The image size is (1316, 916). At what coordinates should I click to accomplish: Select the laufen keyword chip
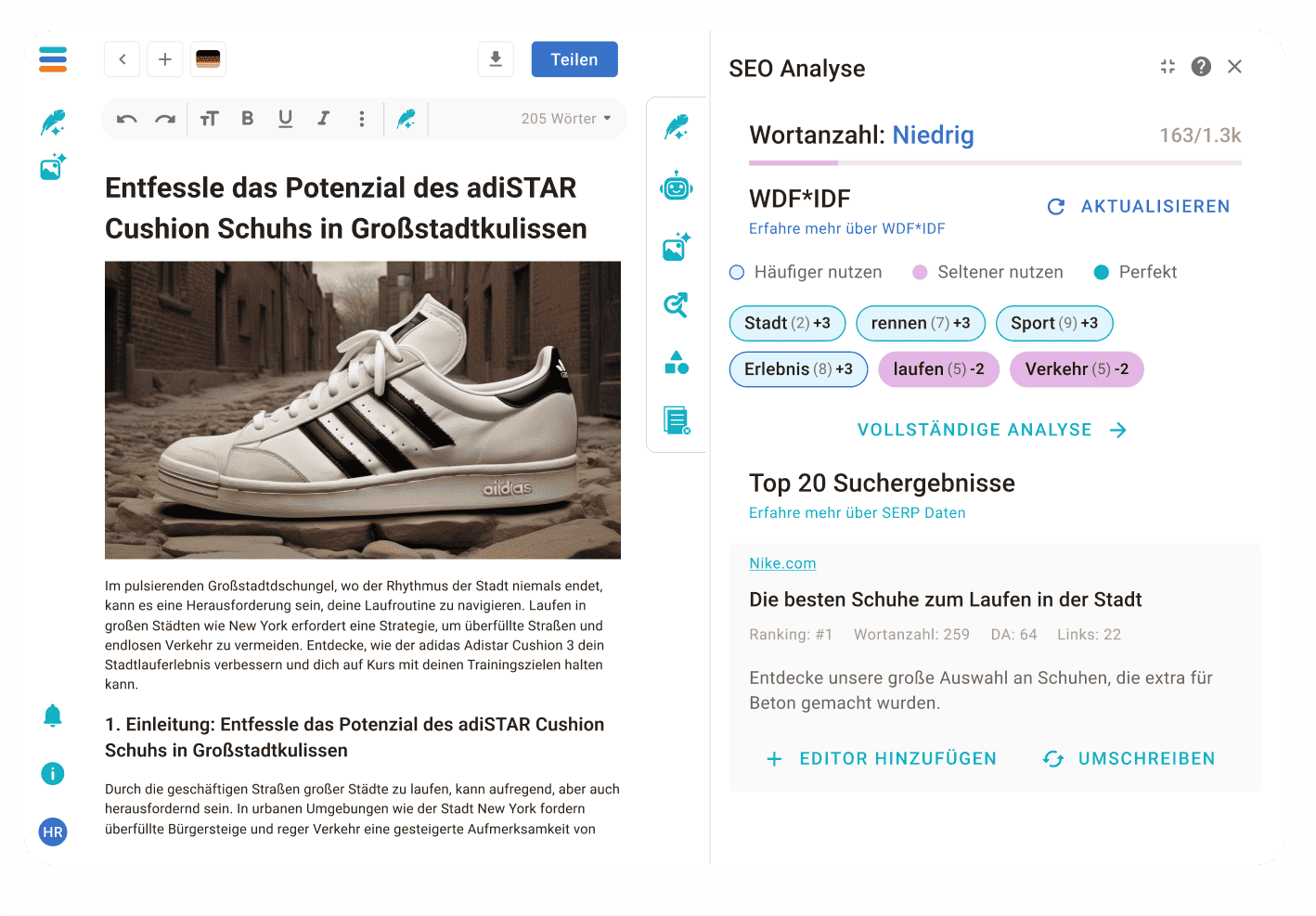pos(939,369)
